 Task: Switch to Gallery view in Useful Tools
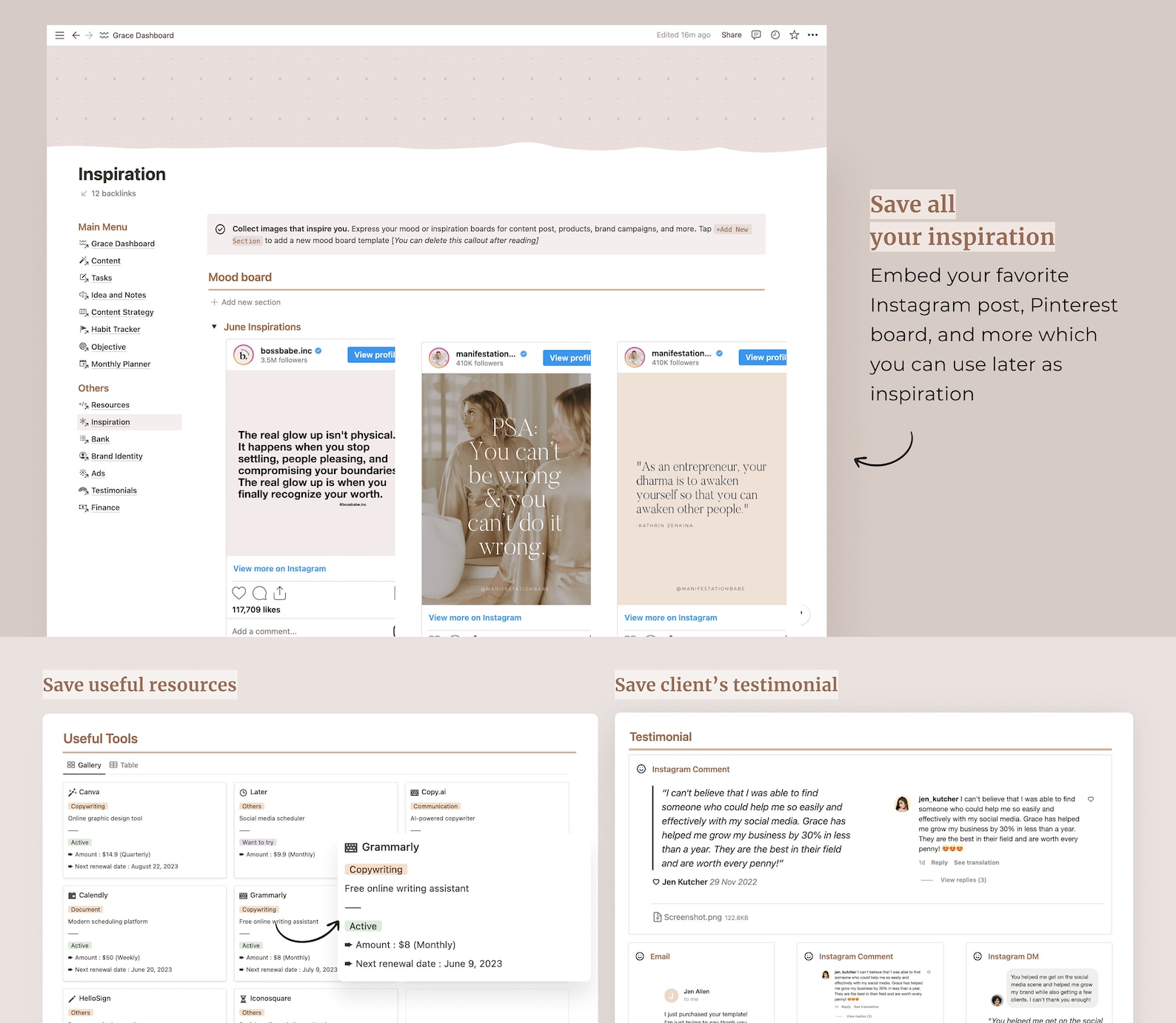point(84,765)
